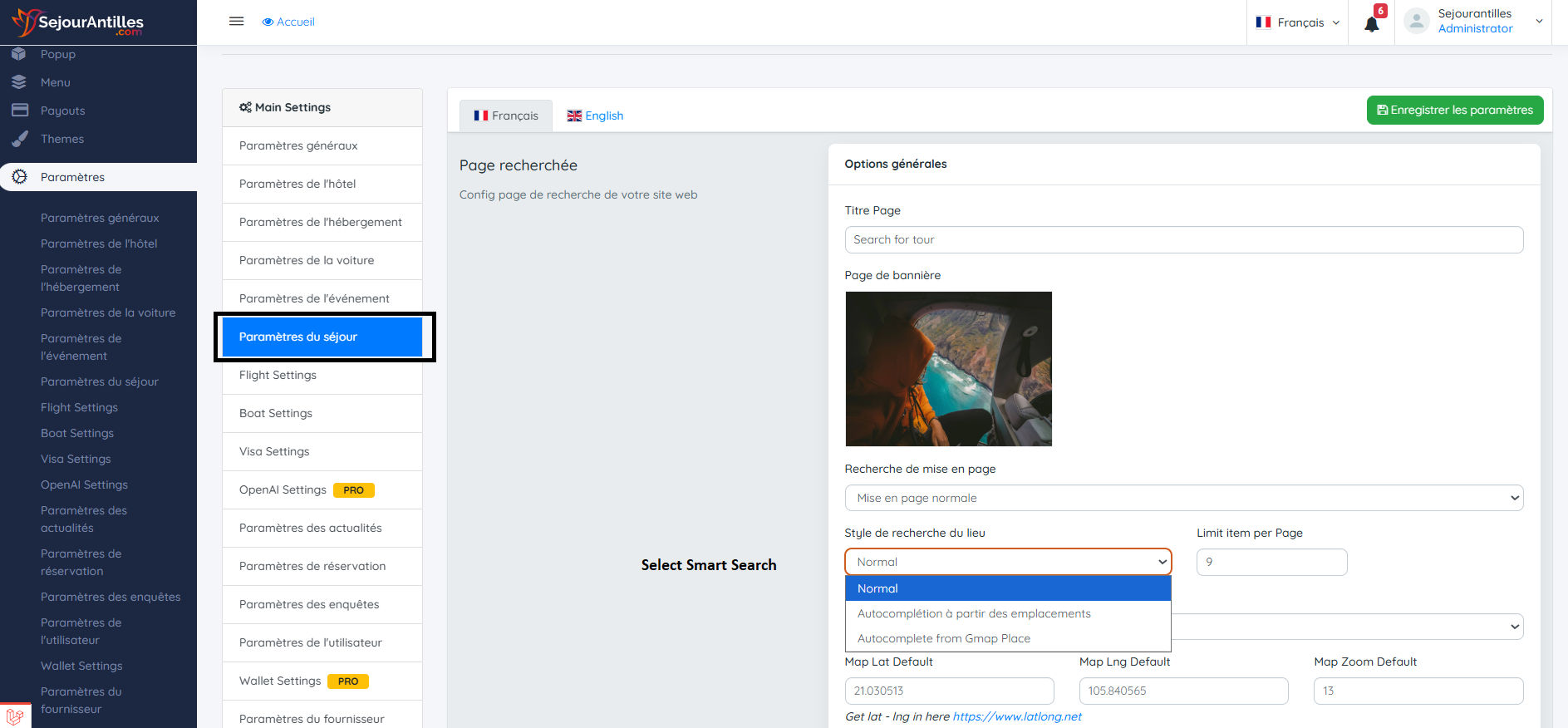
Task: Click the Paramètres gear icon in sidebar
Action: [x=20, y=177]
